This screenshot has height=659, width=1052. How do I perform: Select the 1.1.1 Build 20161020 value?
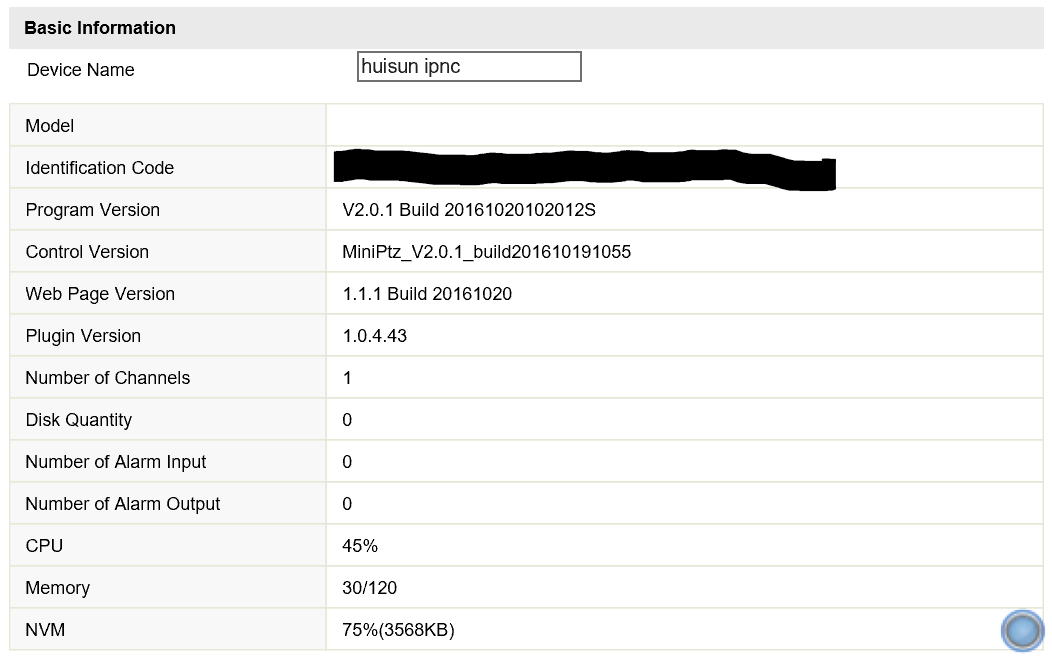[427, 294]
